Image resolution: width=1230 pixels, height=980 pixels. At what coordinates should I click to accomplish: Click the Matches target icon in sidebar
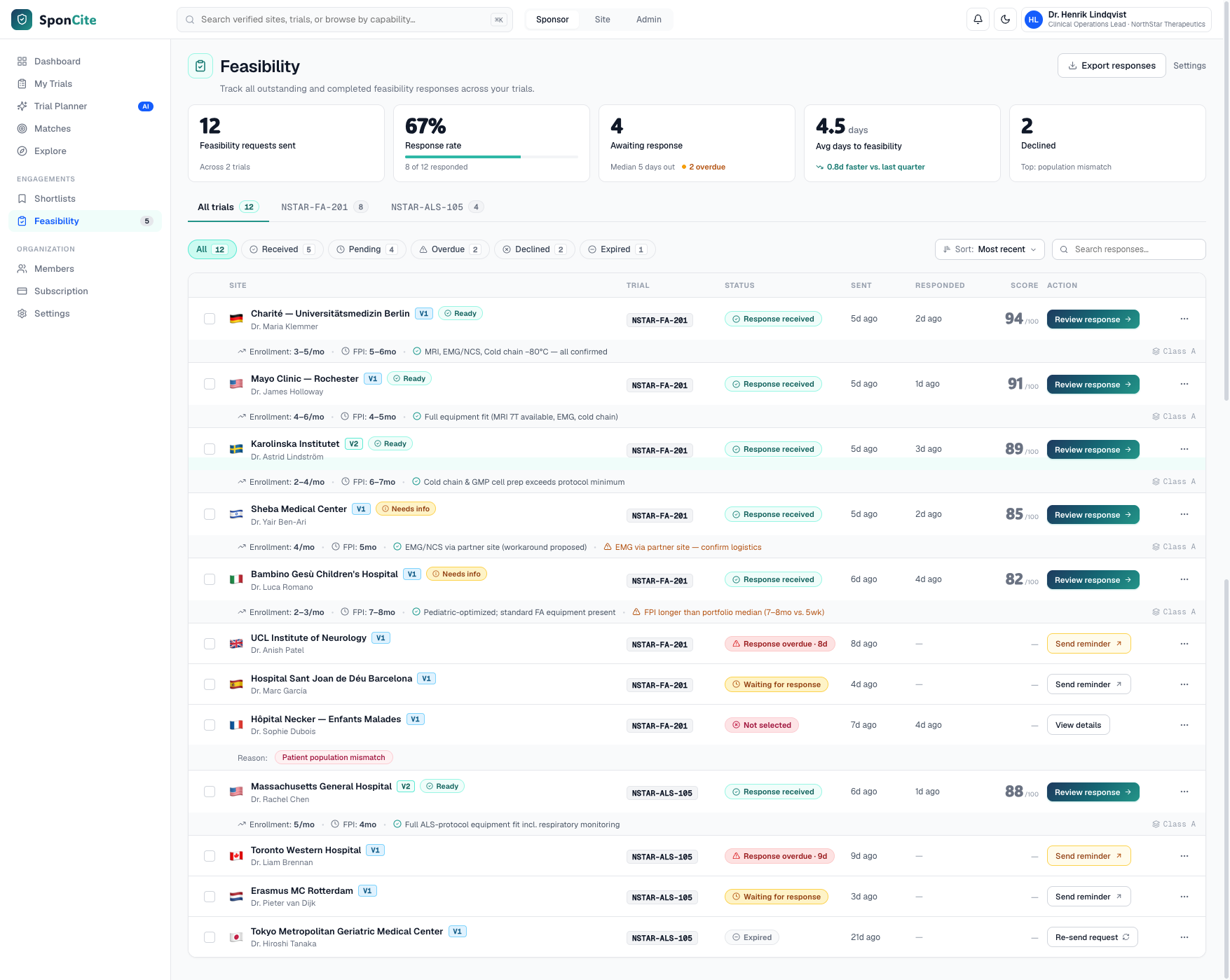22,129
